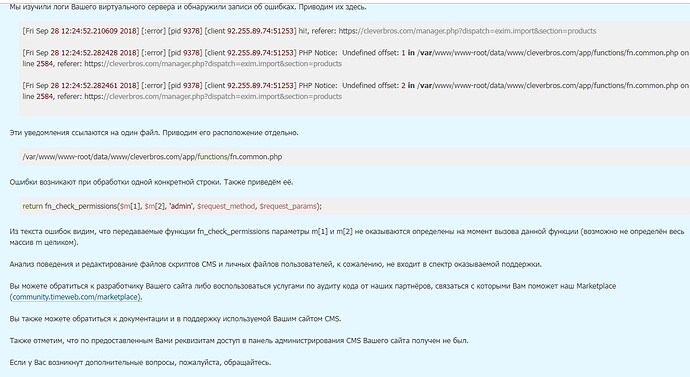Click the 'Undefined offset: 1' log entry

click(x=356, y=58)
